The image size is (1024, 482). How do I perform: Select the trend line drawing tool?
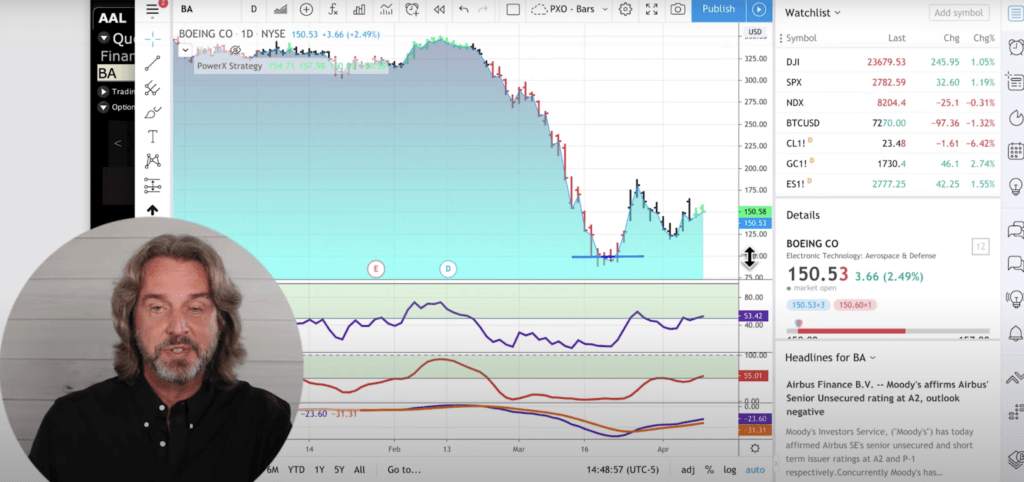(x=152, y=63)
